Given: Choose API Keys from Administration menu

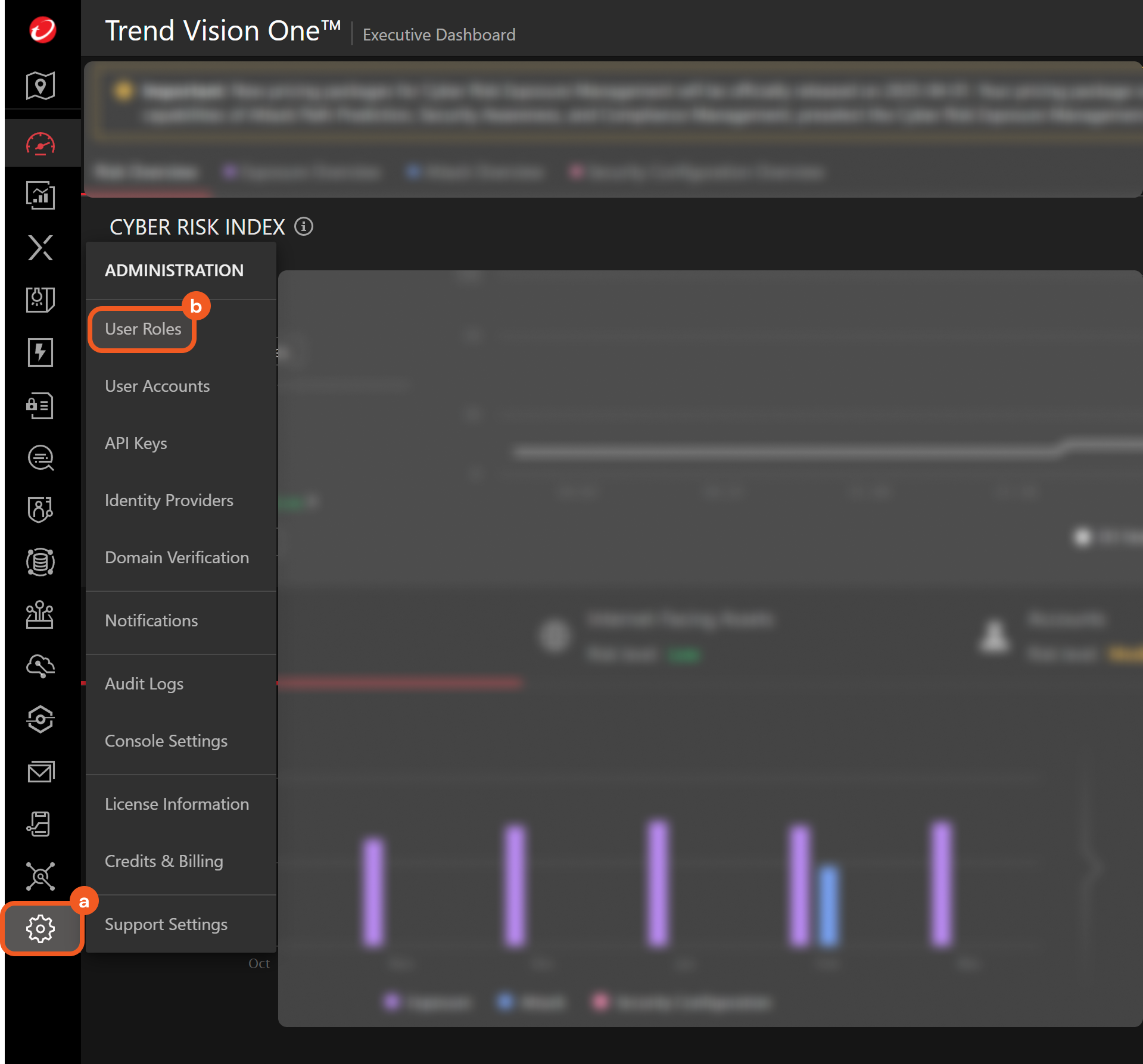Looking at the screenshot, I should pyautogui.click(x=136, y=443).
